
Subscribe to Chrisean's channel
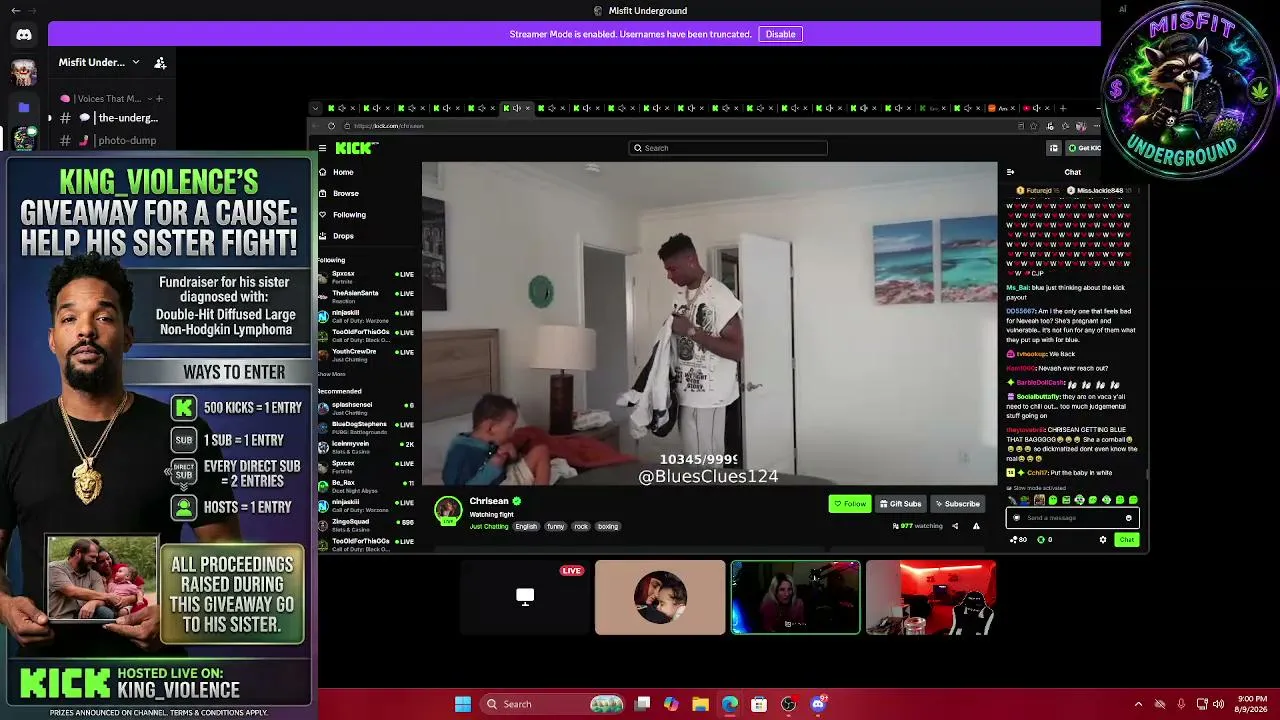[x=958, y=504]
